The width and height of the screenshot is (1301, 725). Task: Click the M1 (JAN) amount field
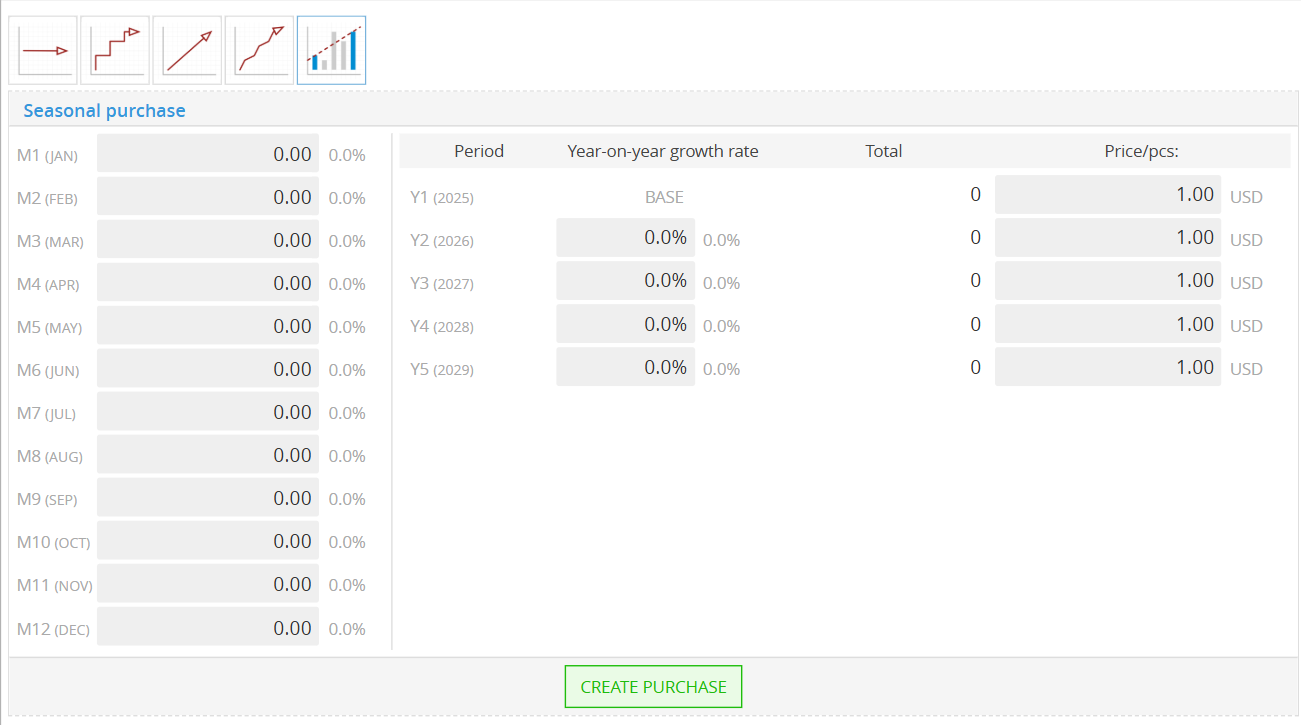pos(208,155)
